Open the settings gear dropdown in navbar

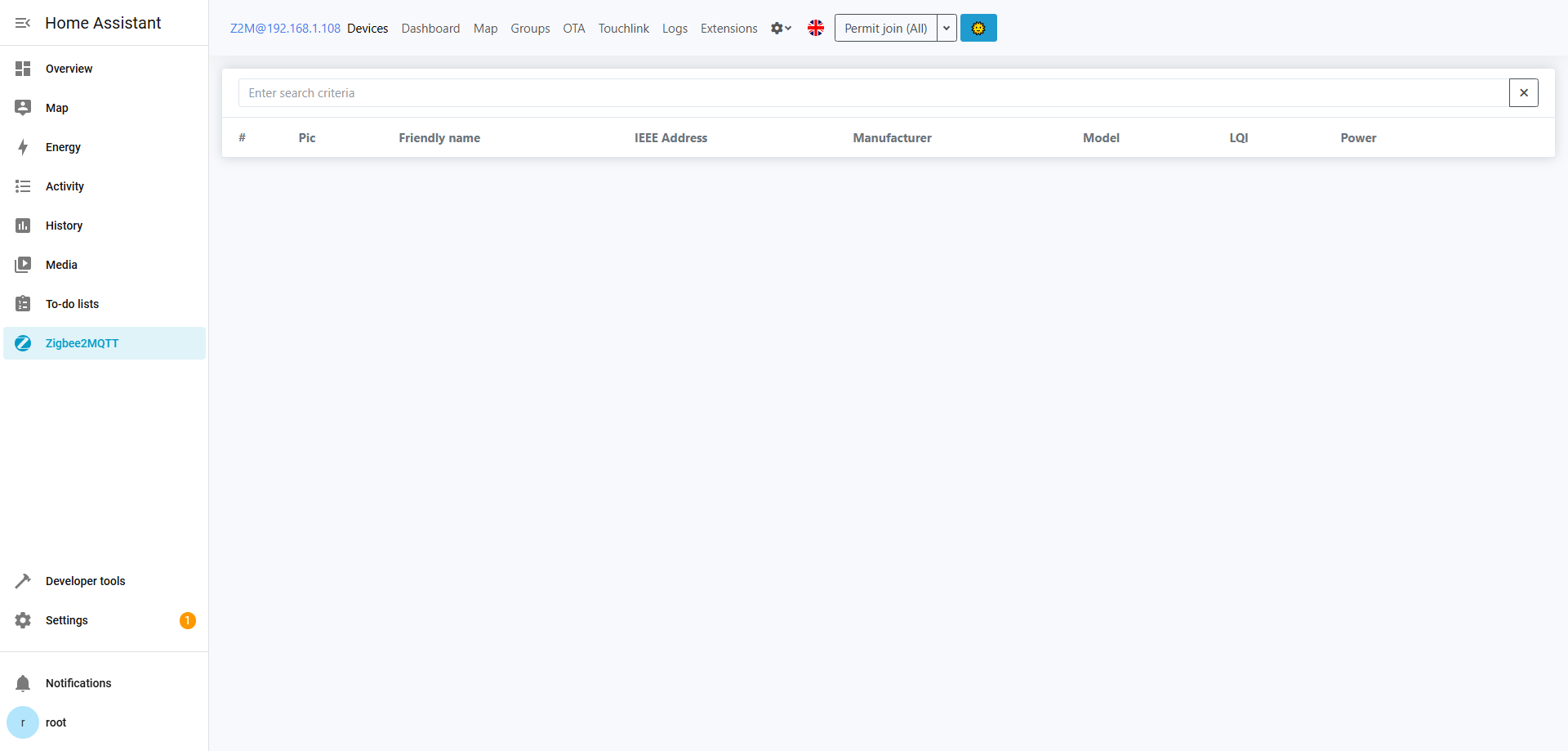(781, 28)
